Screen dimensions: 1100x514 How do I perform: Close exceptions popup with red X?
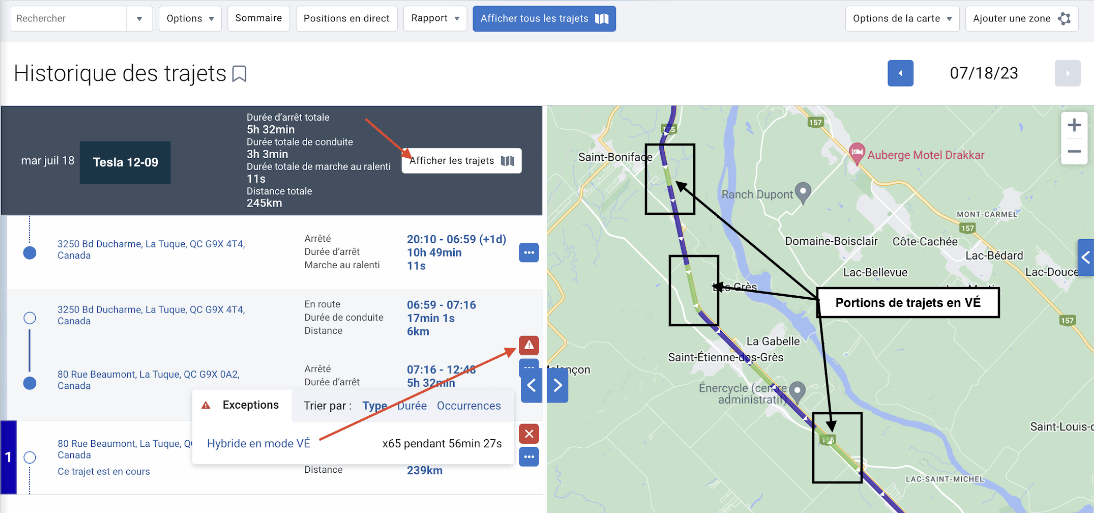(x=529, y=434)
